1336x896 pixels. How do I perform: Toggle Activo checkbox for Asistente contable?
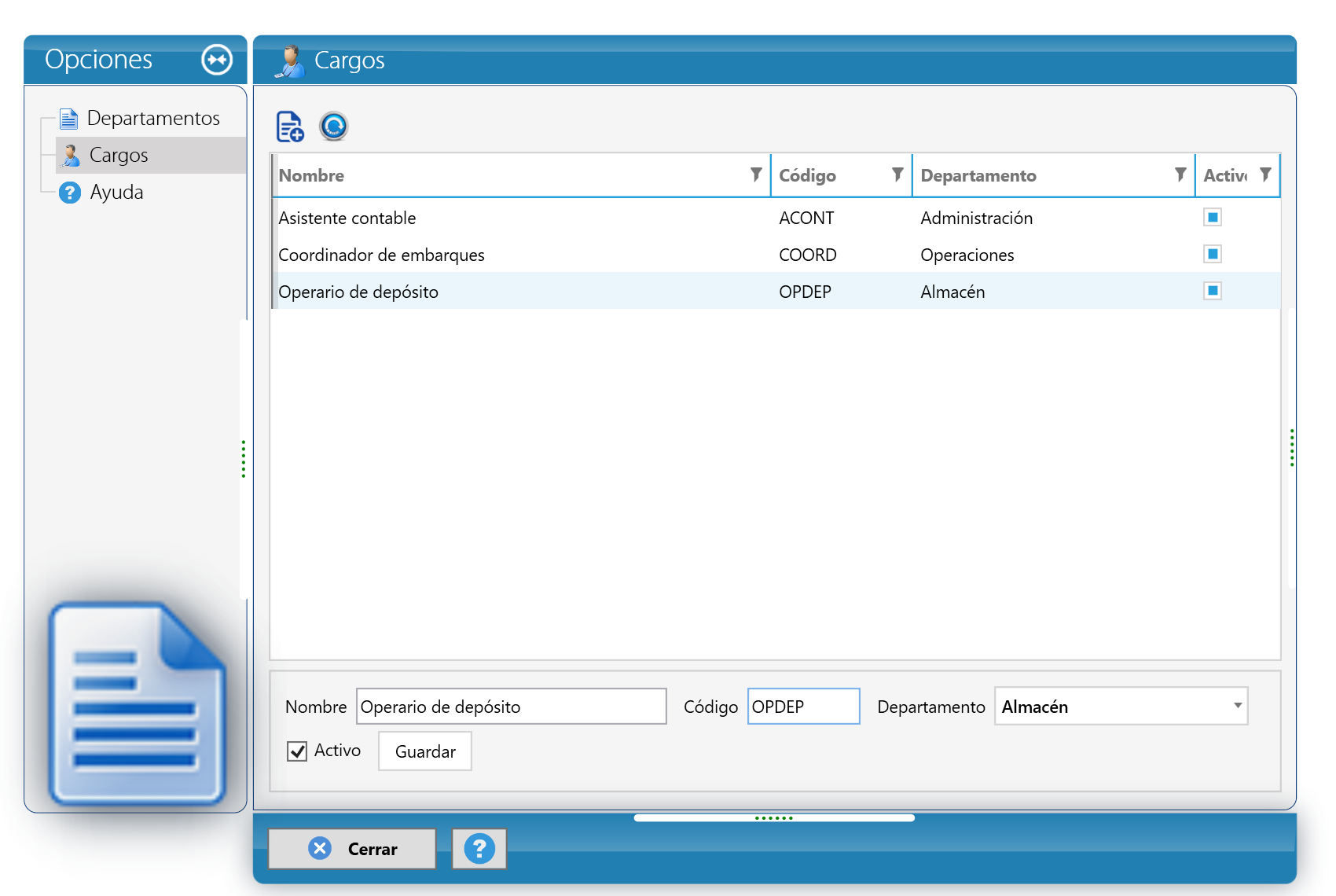click(x=1213, y=217)
